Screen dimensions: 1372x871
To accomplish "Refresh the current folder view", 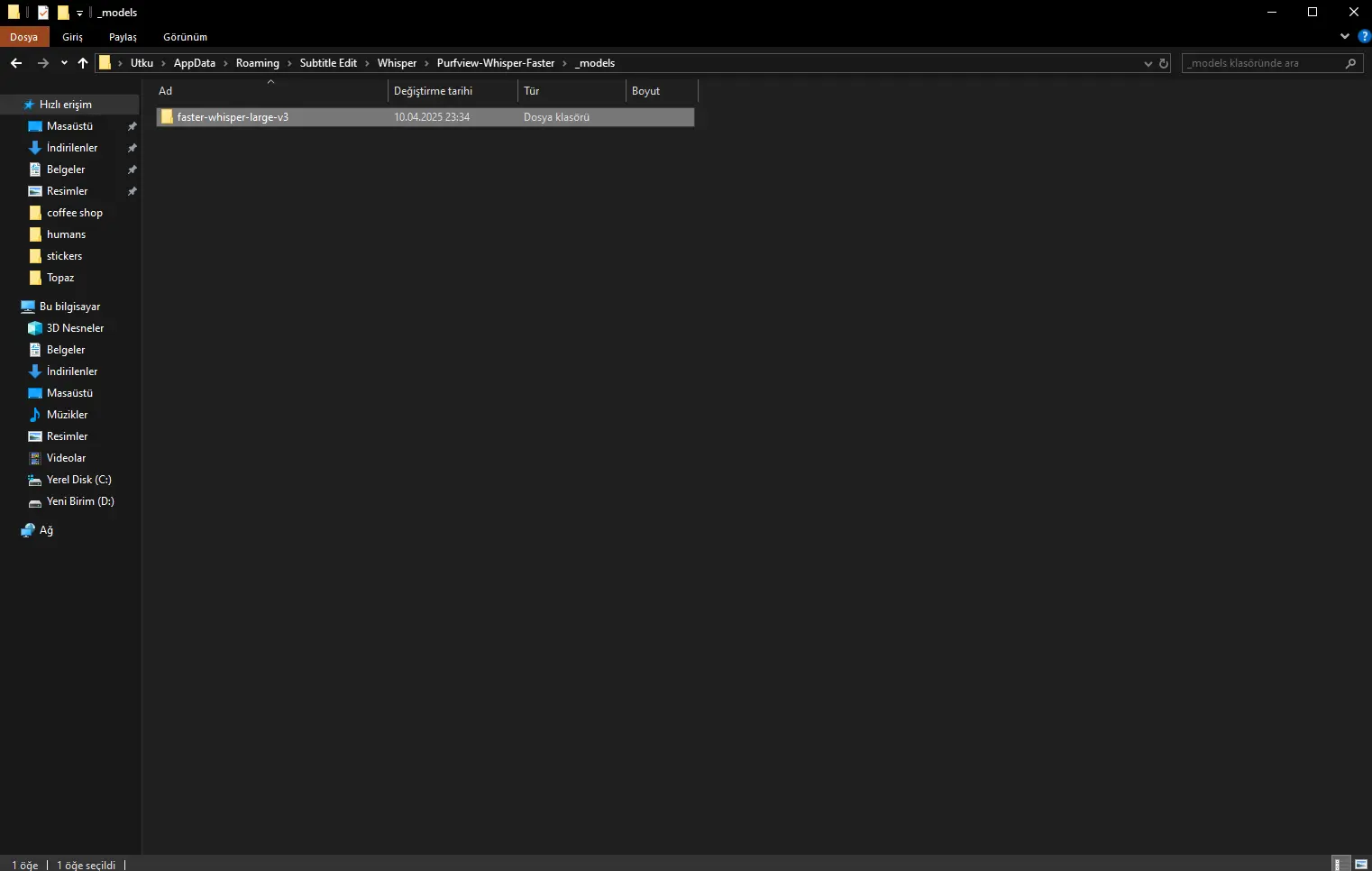I will tap(1164, 63).
